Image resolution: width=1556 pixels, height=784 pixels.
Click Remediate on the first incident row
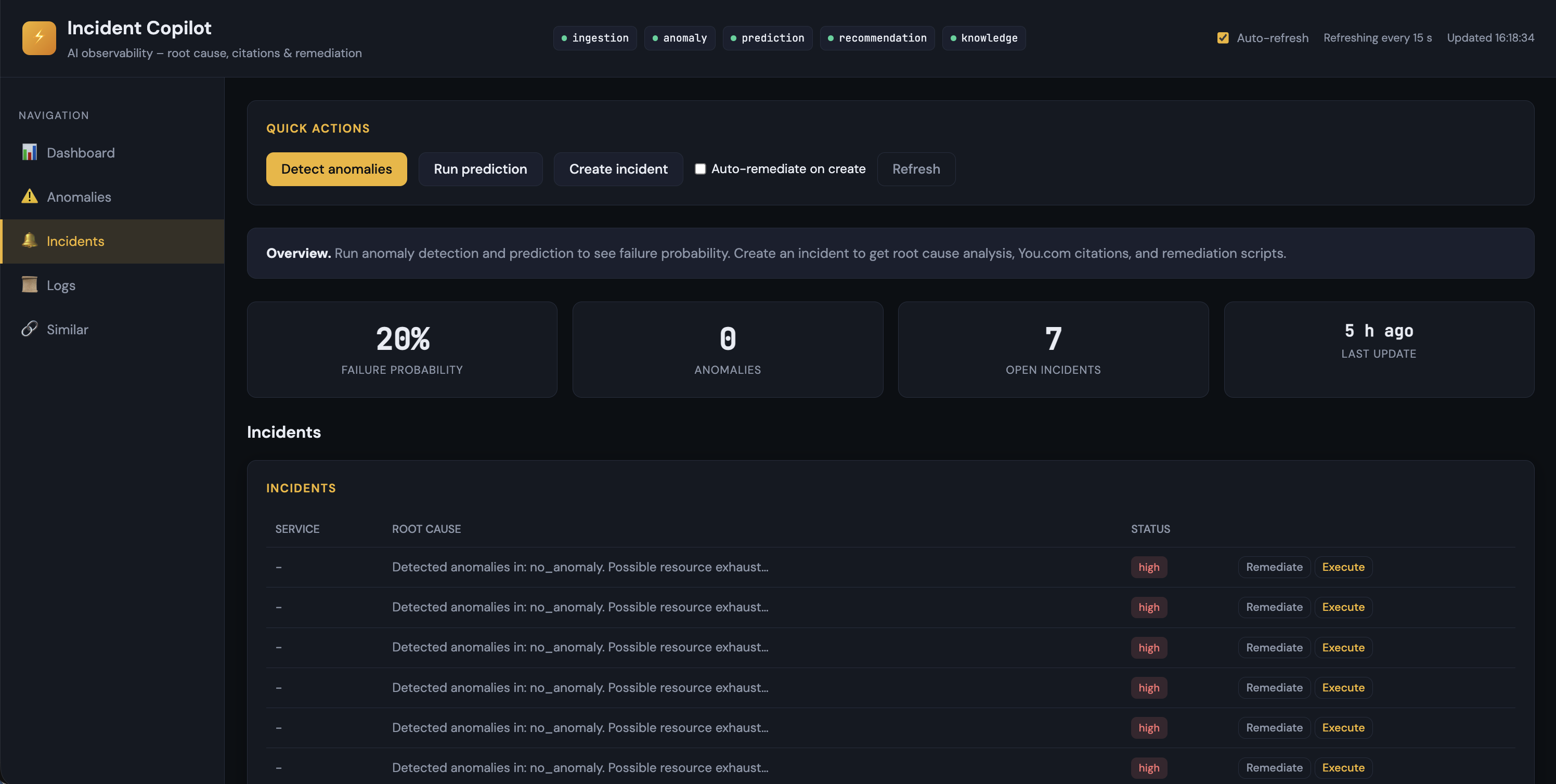1274,567
